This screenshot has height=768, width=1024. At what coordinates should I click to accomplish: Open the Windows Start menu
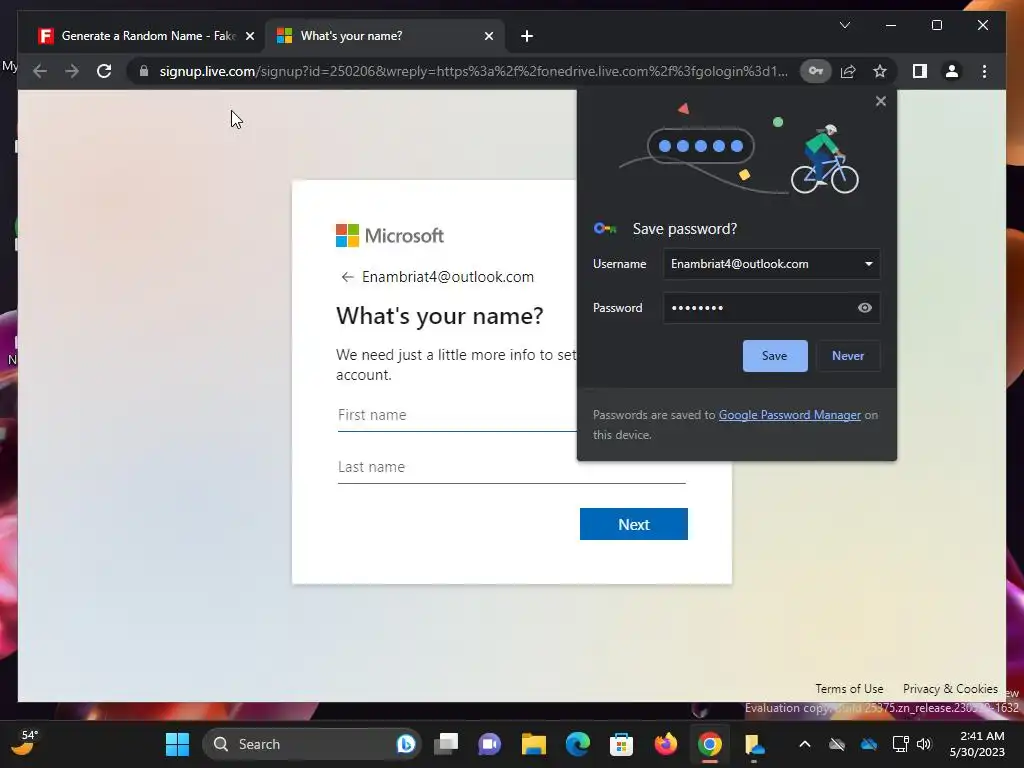point(177,744)
